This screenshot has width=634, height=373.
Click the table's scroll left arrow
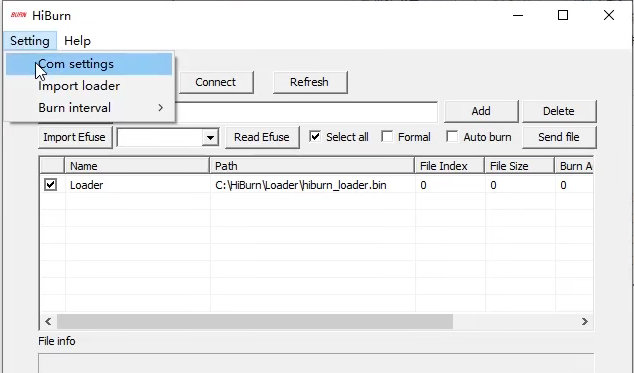(48, 322)
